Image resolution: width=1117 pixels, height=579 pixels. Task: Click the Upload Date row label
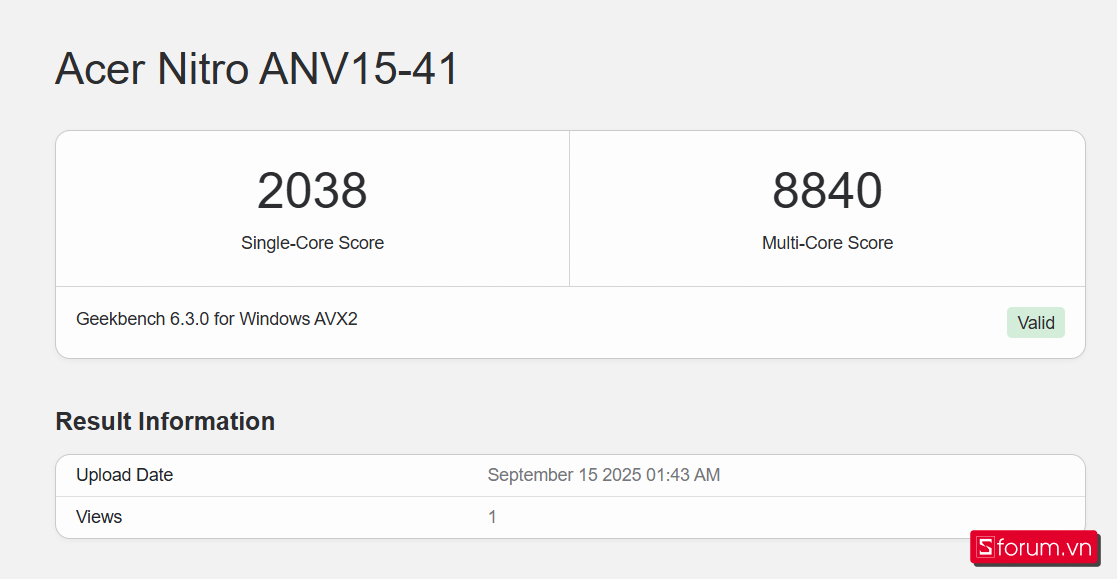124,475
